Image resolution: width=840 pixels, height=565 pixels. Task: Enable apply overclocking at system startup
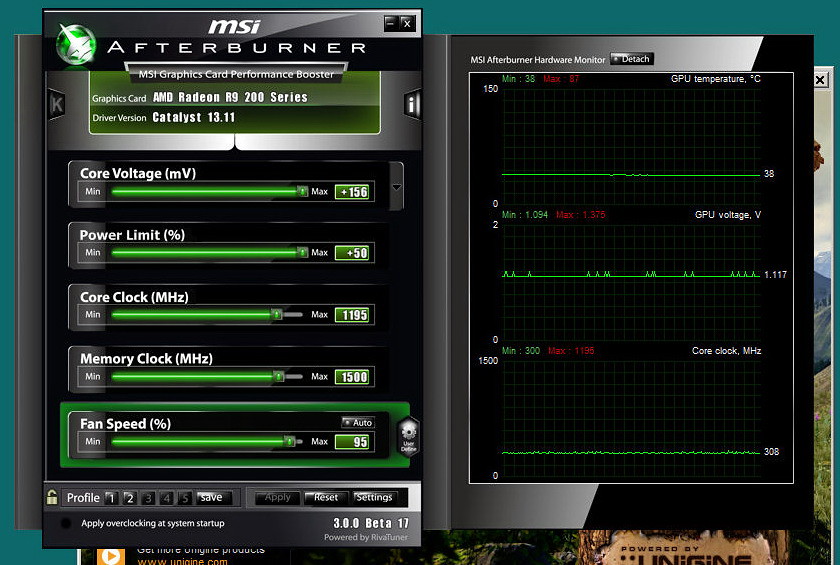coord(66,523)
